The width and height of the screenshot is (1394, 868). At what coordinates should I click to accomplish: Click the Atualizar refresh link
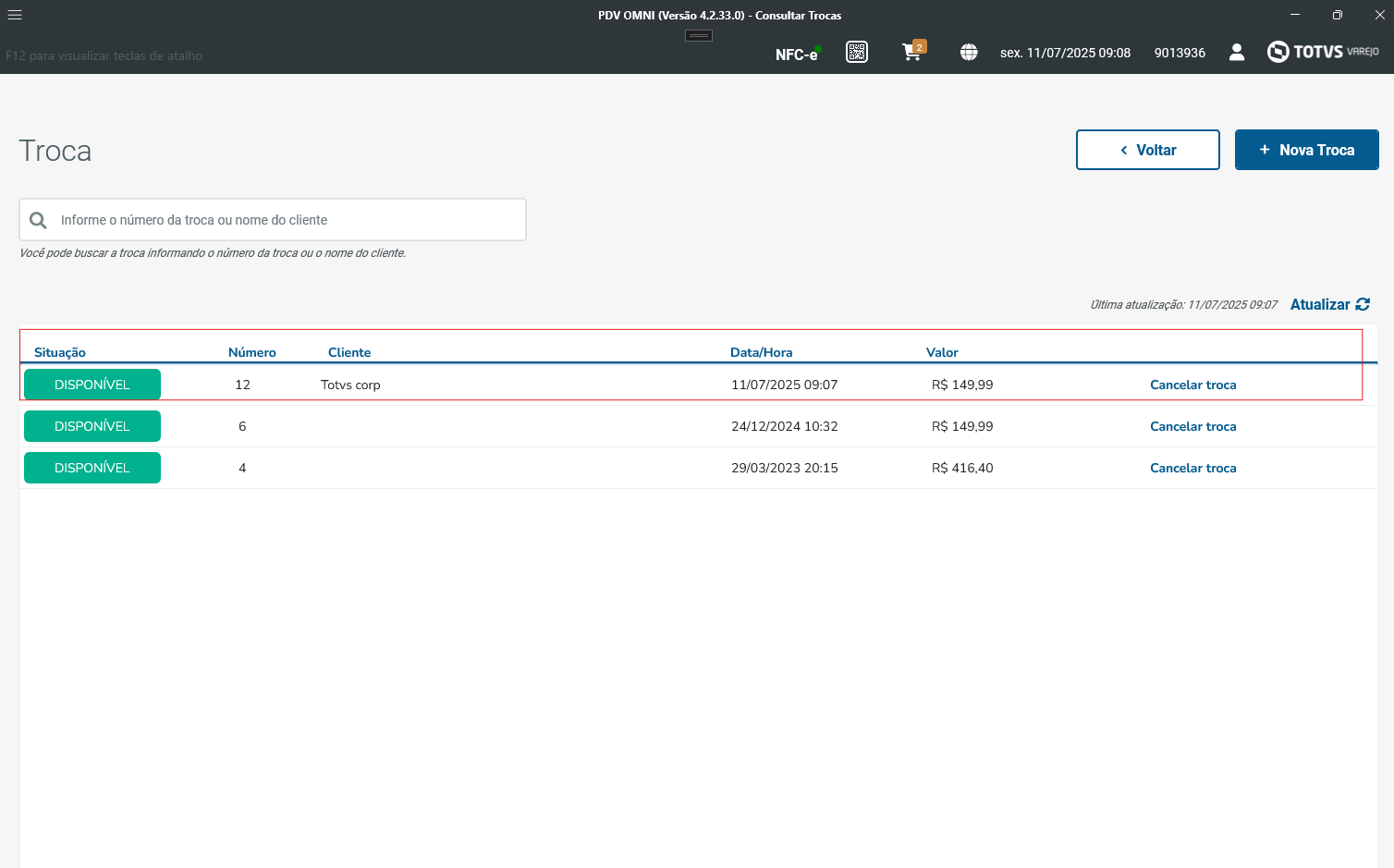(x=1329, y=304)
